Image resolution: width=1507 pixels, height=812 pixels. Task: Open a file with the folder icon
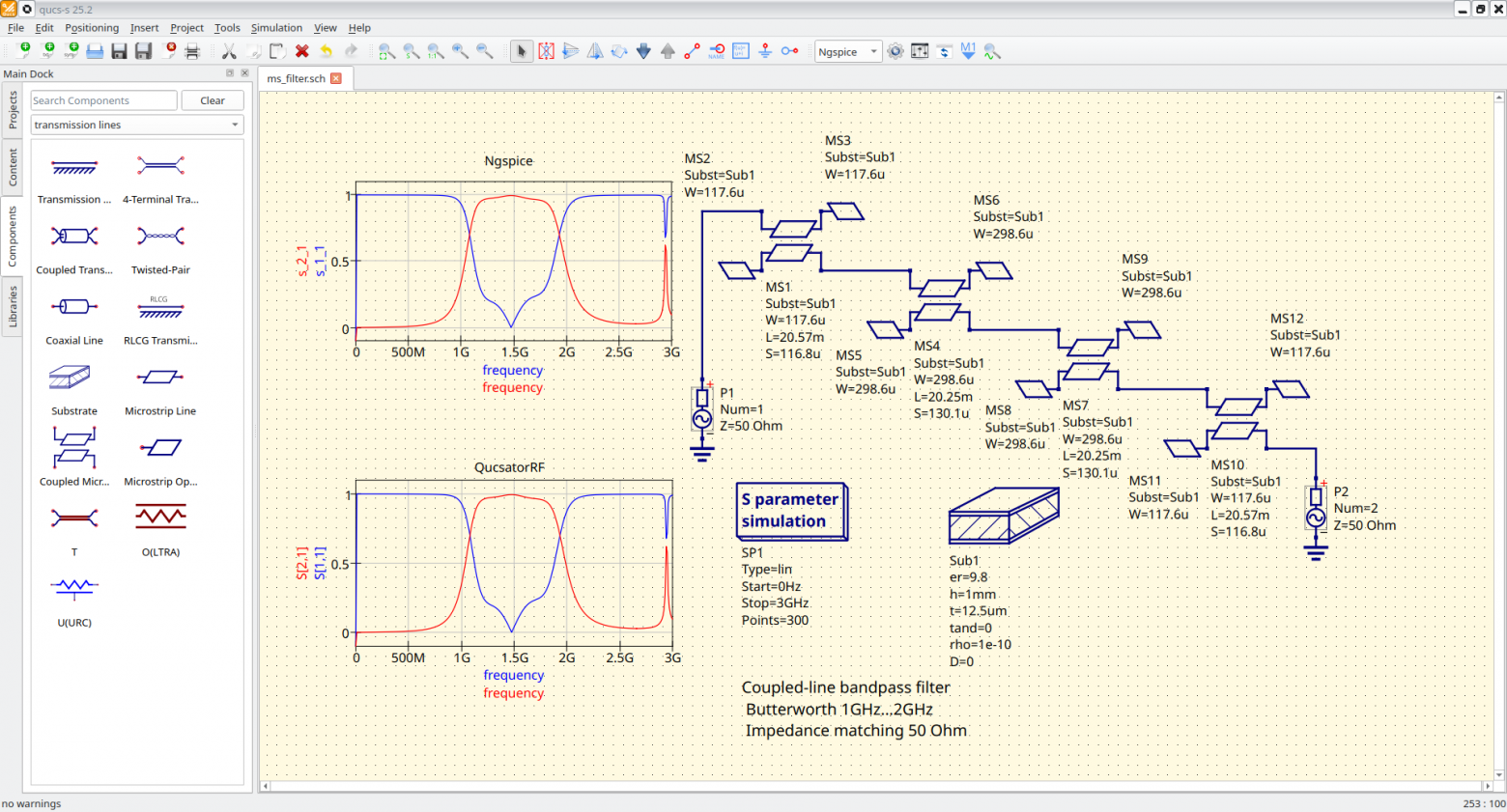[x=95, y=51]
